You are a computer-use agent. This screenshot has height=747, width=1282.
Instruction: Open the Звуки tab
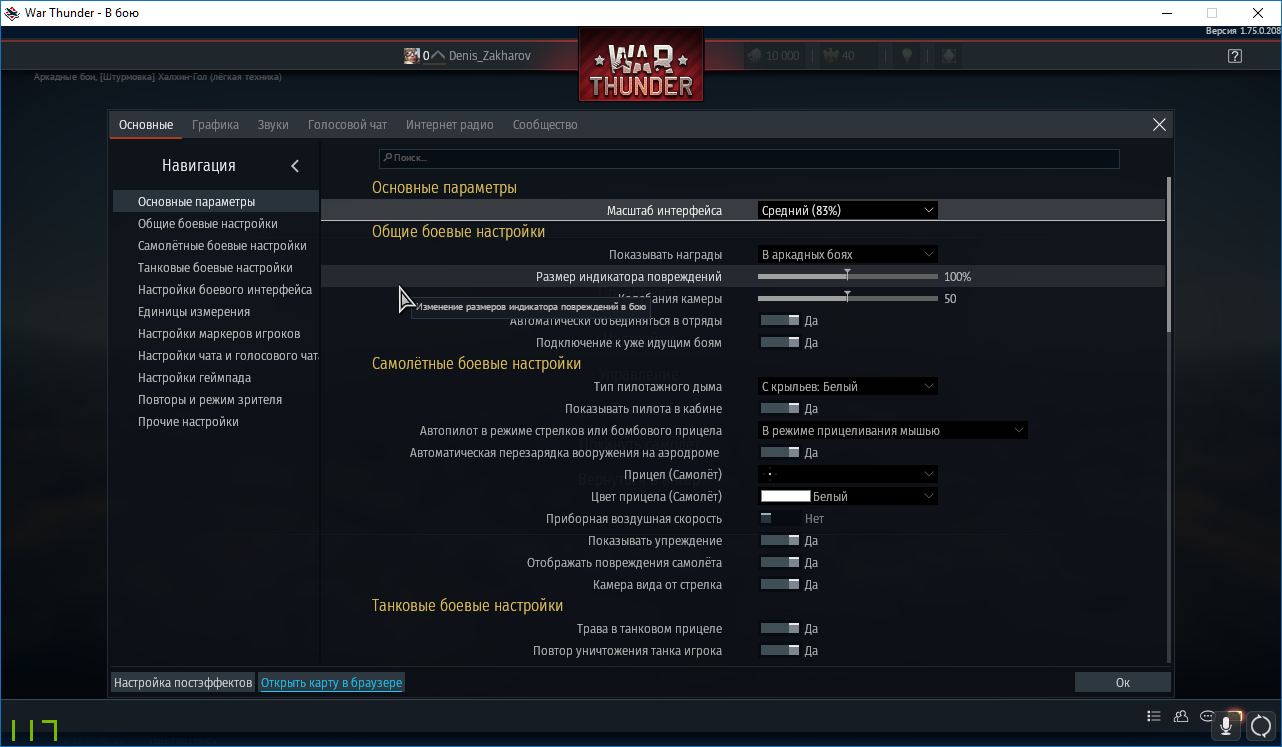tap(273, 125)
